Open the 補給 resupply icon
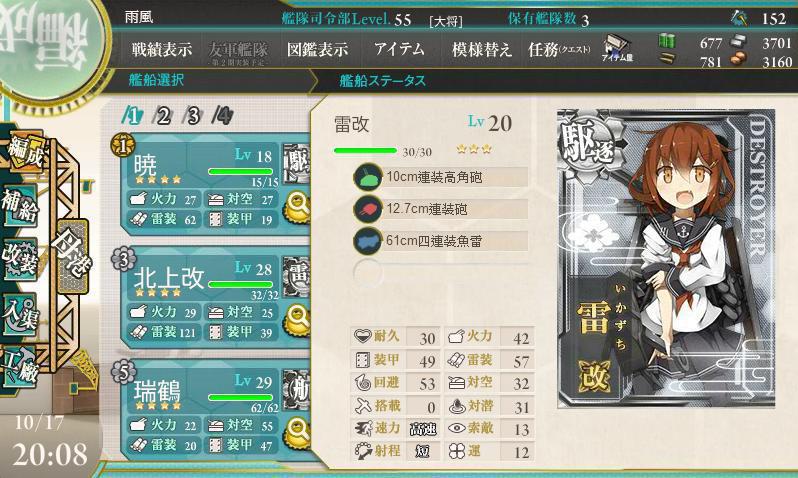This screenshot has width=798, height=478. (x=20, y=205)
